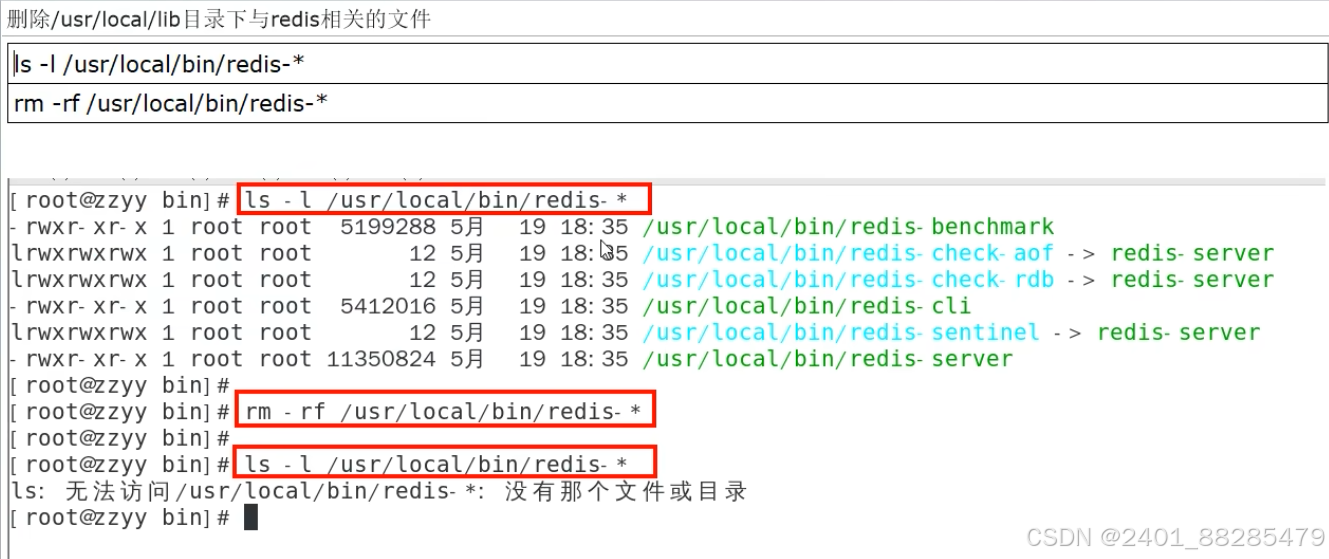
Task: Click the redis-check-rdb symlink path
Action: coord(848,279)
